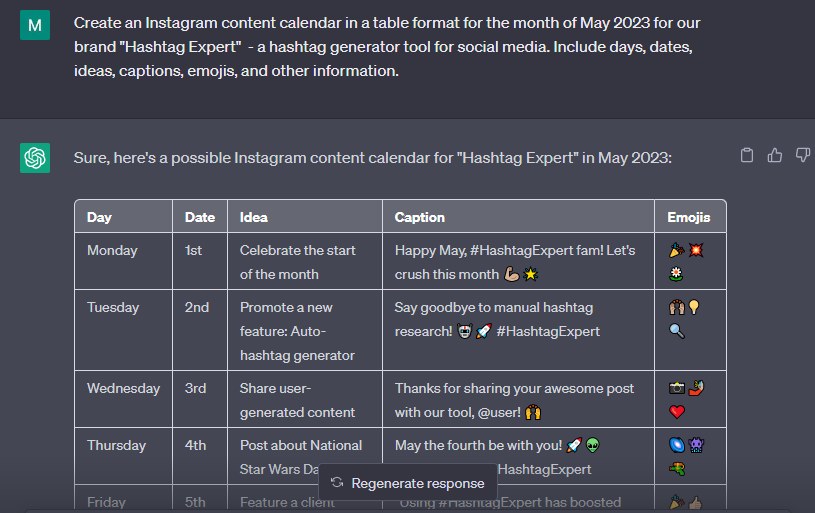The image size is (815, 513).
Task: Click the "Celebrate the start of the month" idea
Action: 298,262
